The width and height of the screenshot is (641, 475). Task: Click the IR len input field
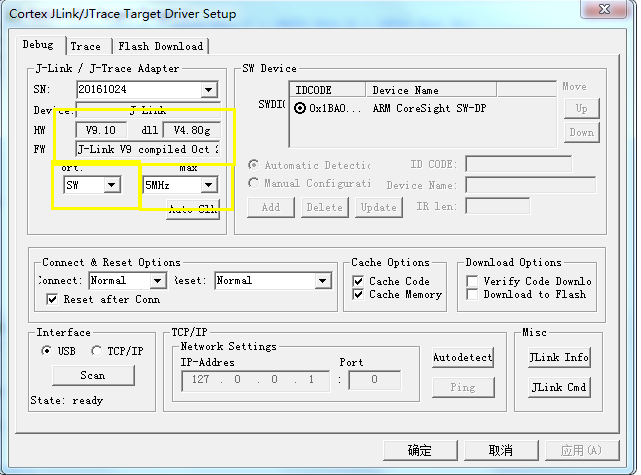(x=498, y=206)
